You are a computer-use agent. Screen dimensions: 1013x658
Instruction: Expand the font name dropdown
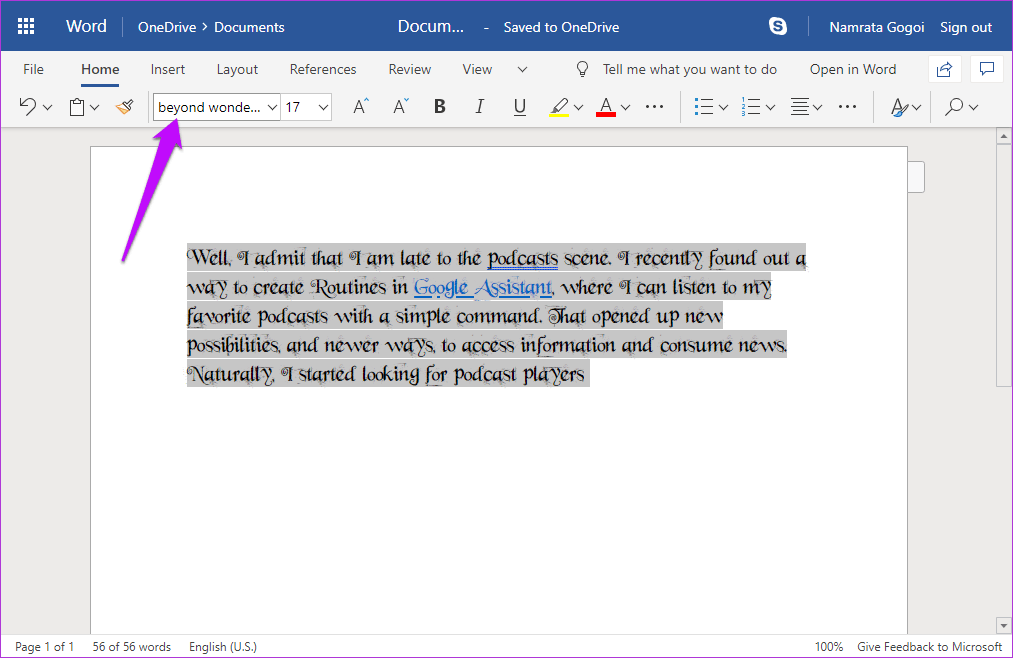point(273,107)
